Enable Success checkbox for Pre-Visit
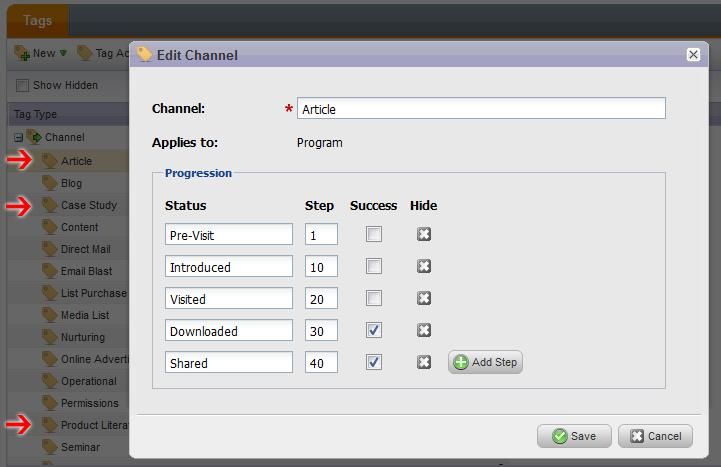The image size is (721, 467). [374, 234]
